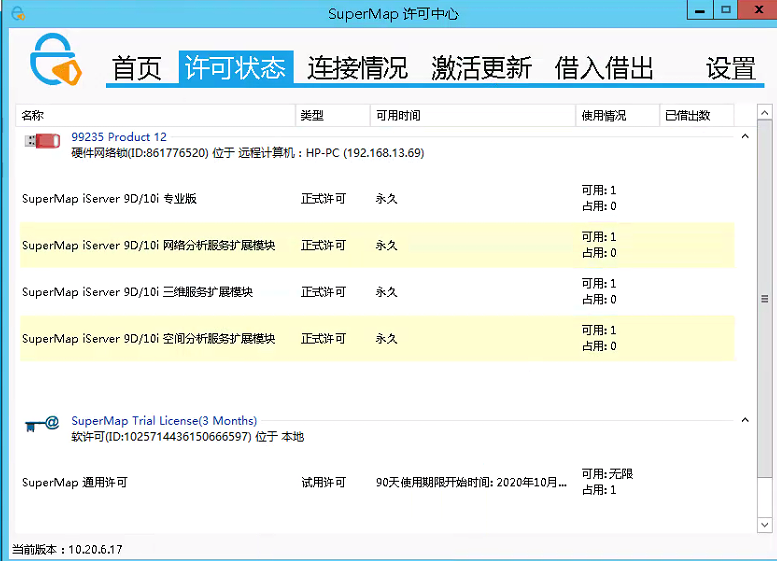Click SuperMap Trial License(3 Months) link
The image size is (777, 561).
coord(164,421)
